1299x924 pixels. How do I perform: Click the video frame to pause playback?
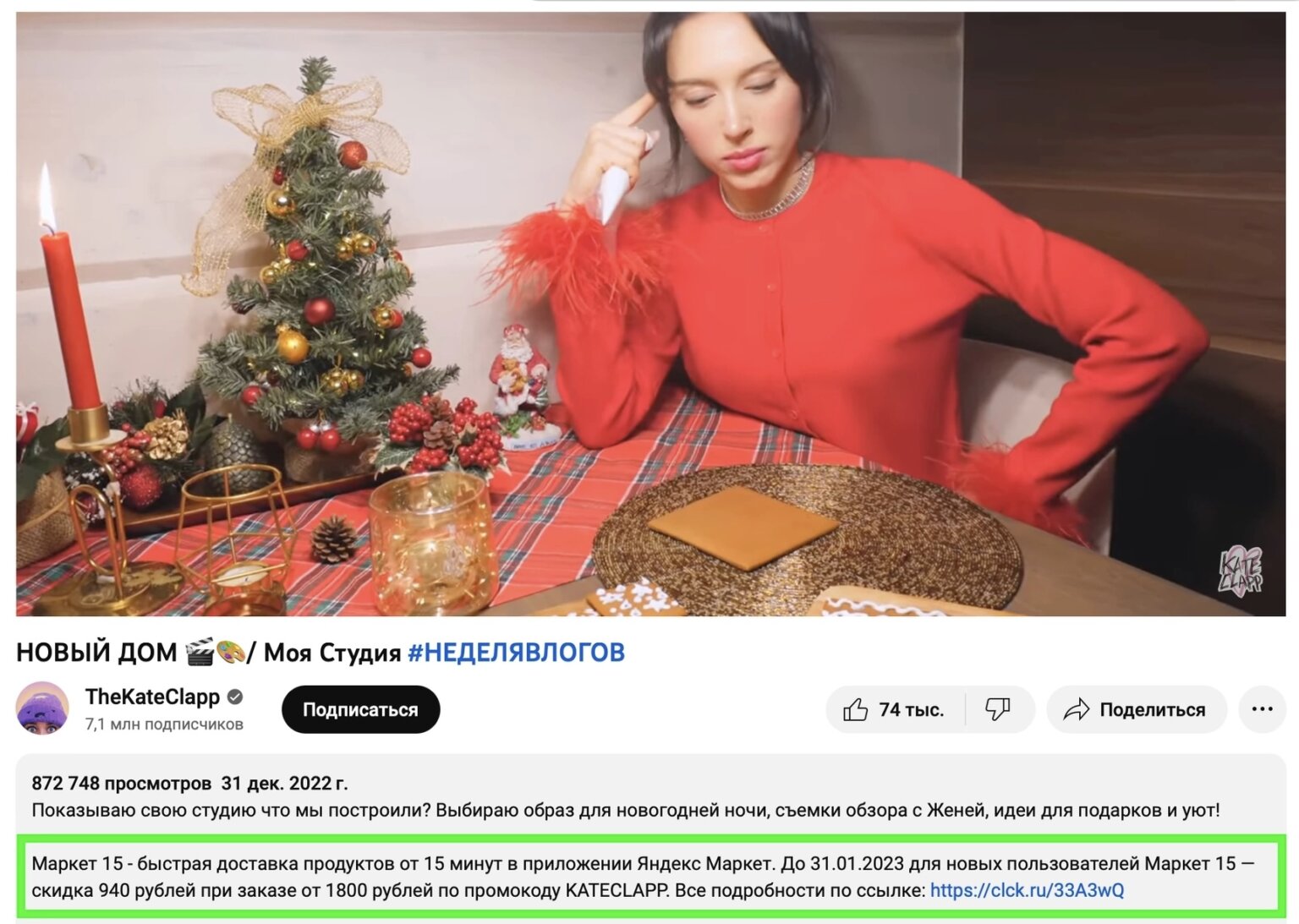[650, 314]
